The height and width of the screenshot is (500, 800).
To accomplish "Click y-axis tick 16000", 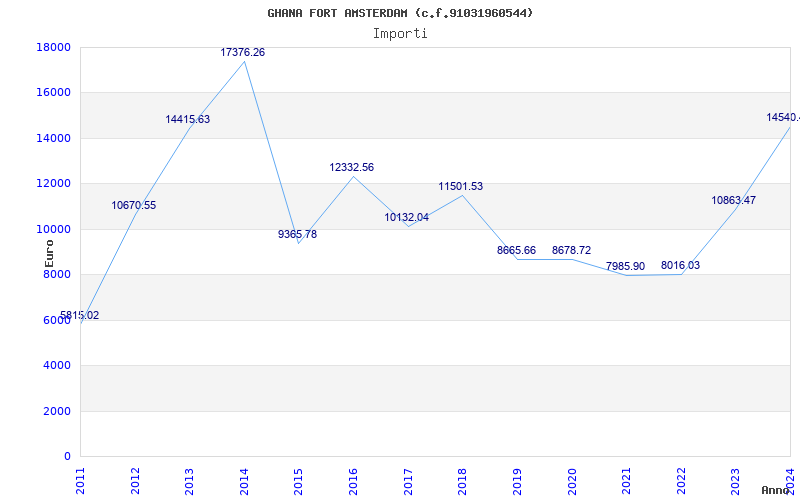I will [54, 93].
